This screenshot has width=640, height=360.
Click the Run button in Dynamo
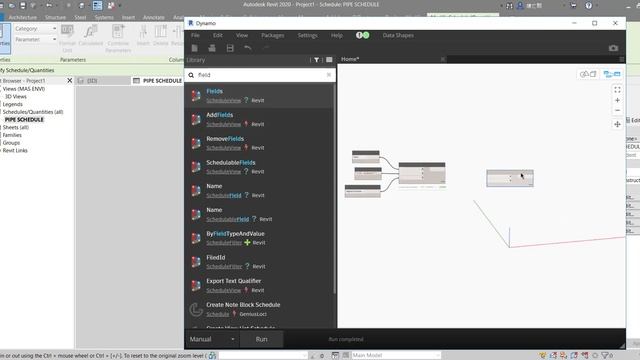261,339
